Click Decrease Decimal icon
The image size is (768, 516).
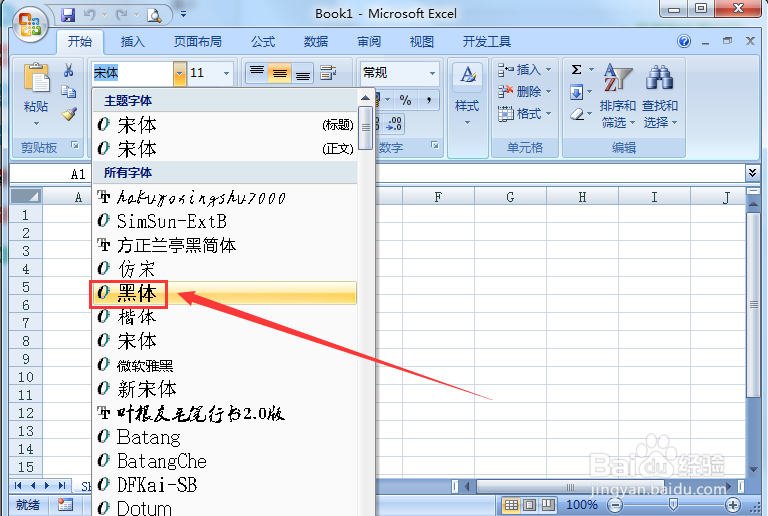pyautogui.click(x=394, y=124)
